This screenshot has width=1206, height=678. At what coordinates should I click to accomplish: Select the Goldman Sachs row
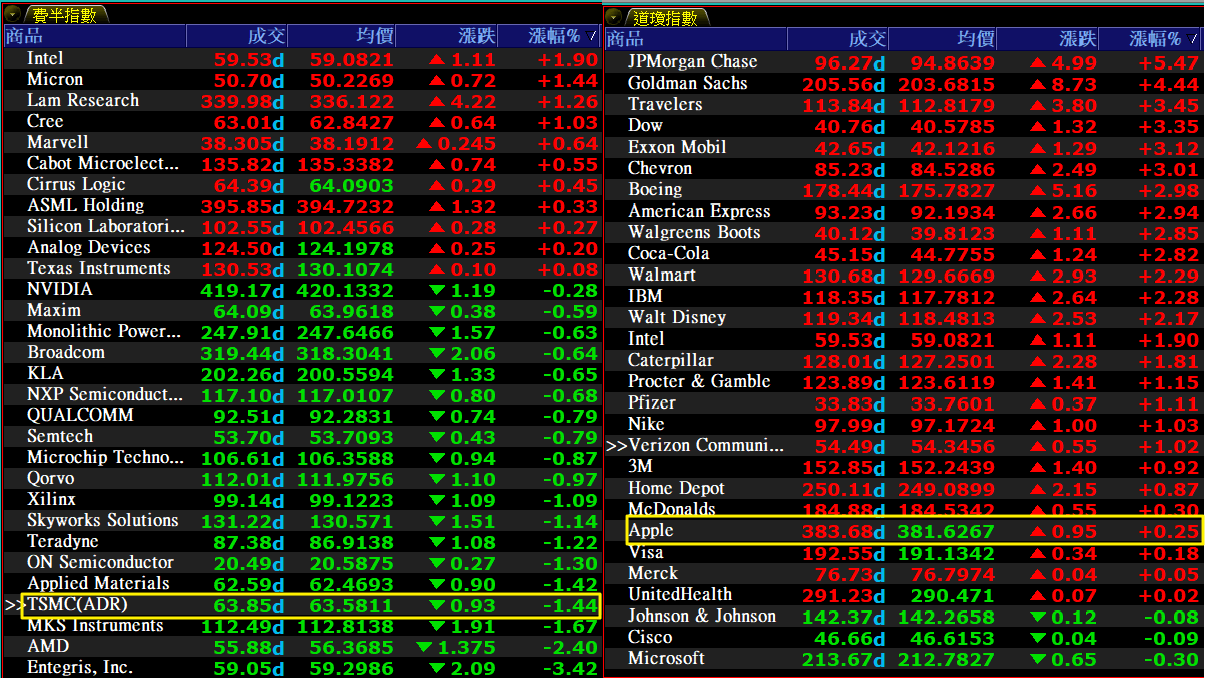[903, 84]
